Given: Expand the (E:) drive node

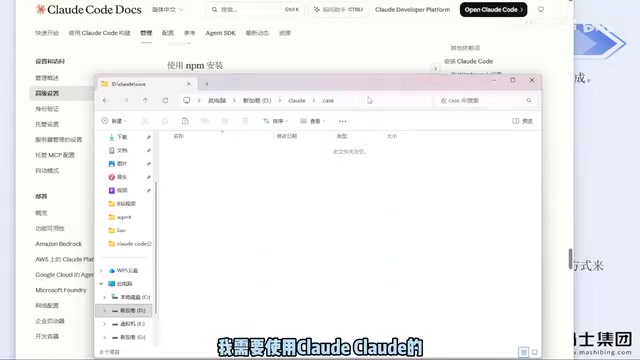Looking at the screenshot, I should (x=104, y=324).
